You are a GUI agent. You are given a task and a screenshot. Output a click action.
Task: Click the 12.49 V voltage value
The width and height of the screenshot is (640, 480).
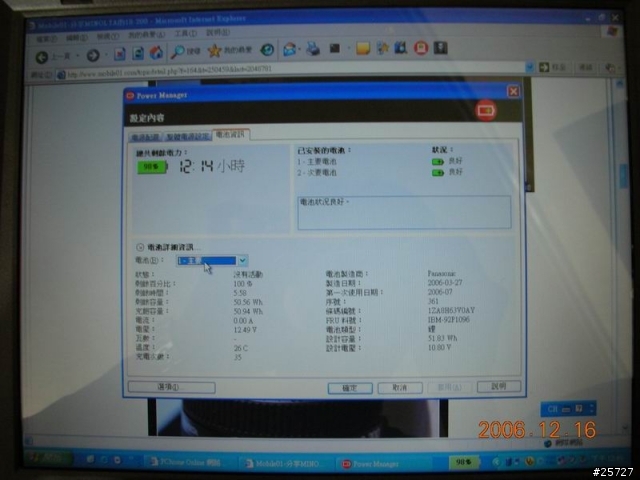pyautogui.click(x=245, y=330)
